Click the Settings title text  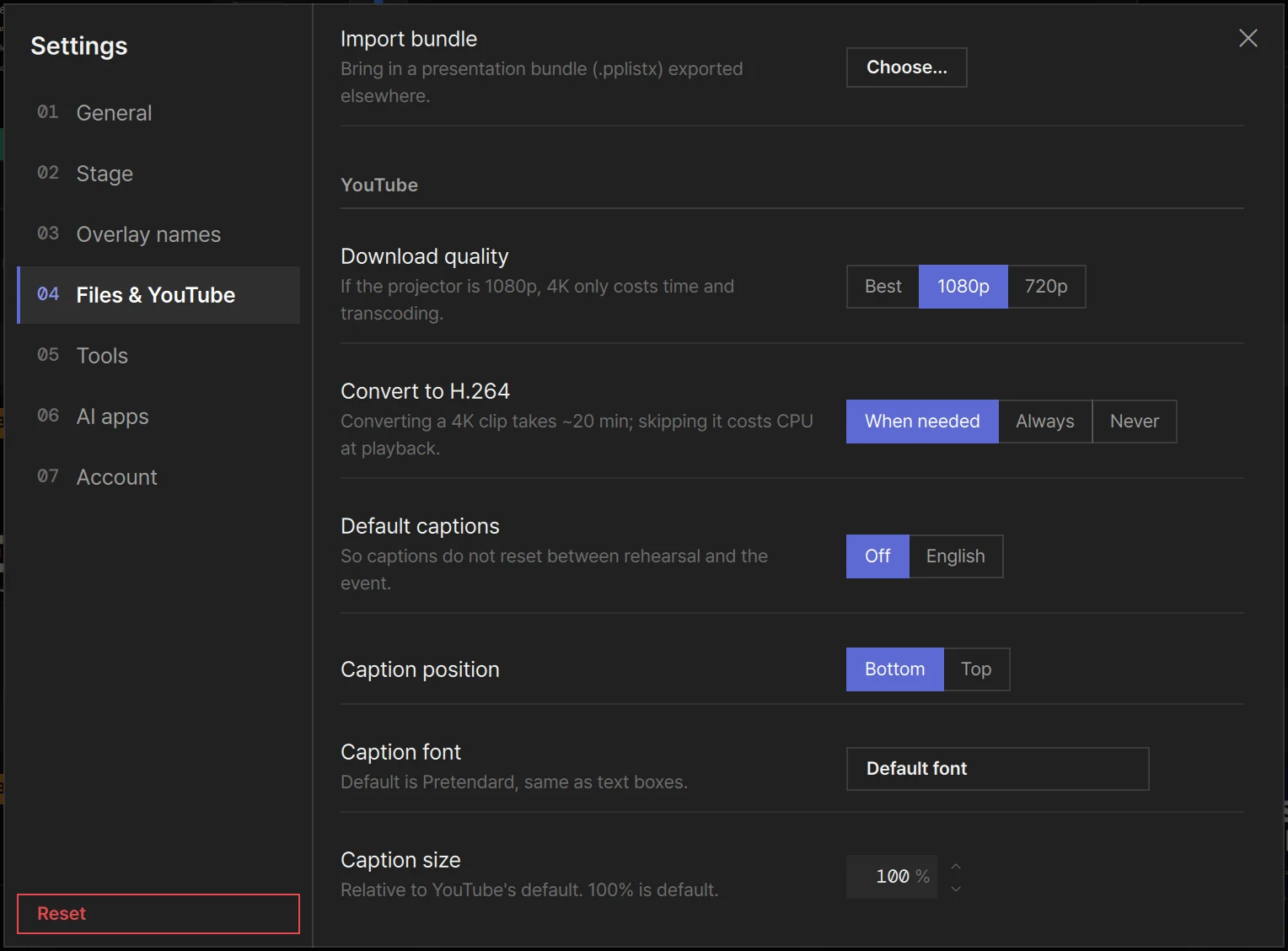[79, 46]
